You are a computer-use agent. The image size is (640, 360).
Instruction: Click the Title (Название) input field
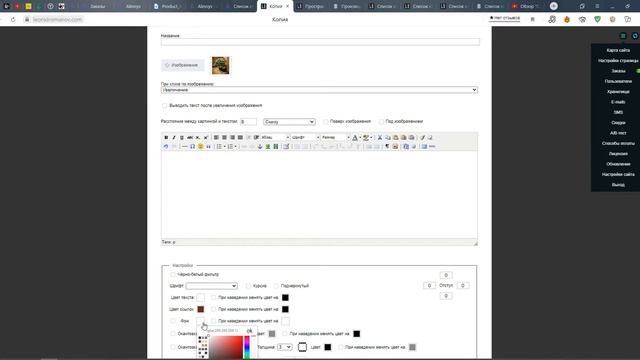(320, 42)
